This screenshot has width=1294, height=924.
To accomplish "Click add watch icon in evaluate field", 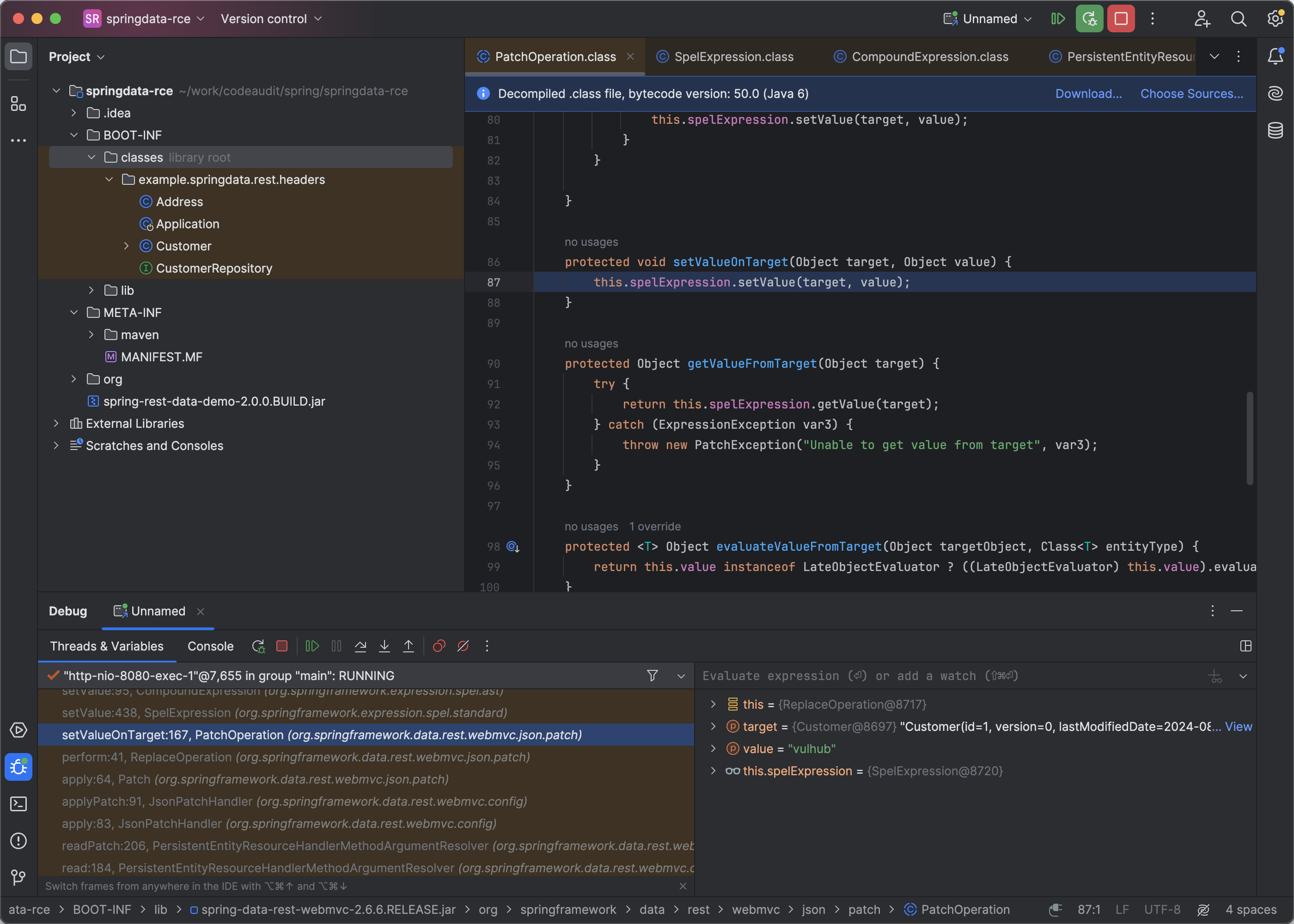I will pyautogui.click(x=1215, y=676).
